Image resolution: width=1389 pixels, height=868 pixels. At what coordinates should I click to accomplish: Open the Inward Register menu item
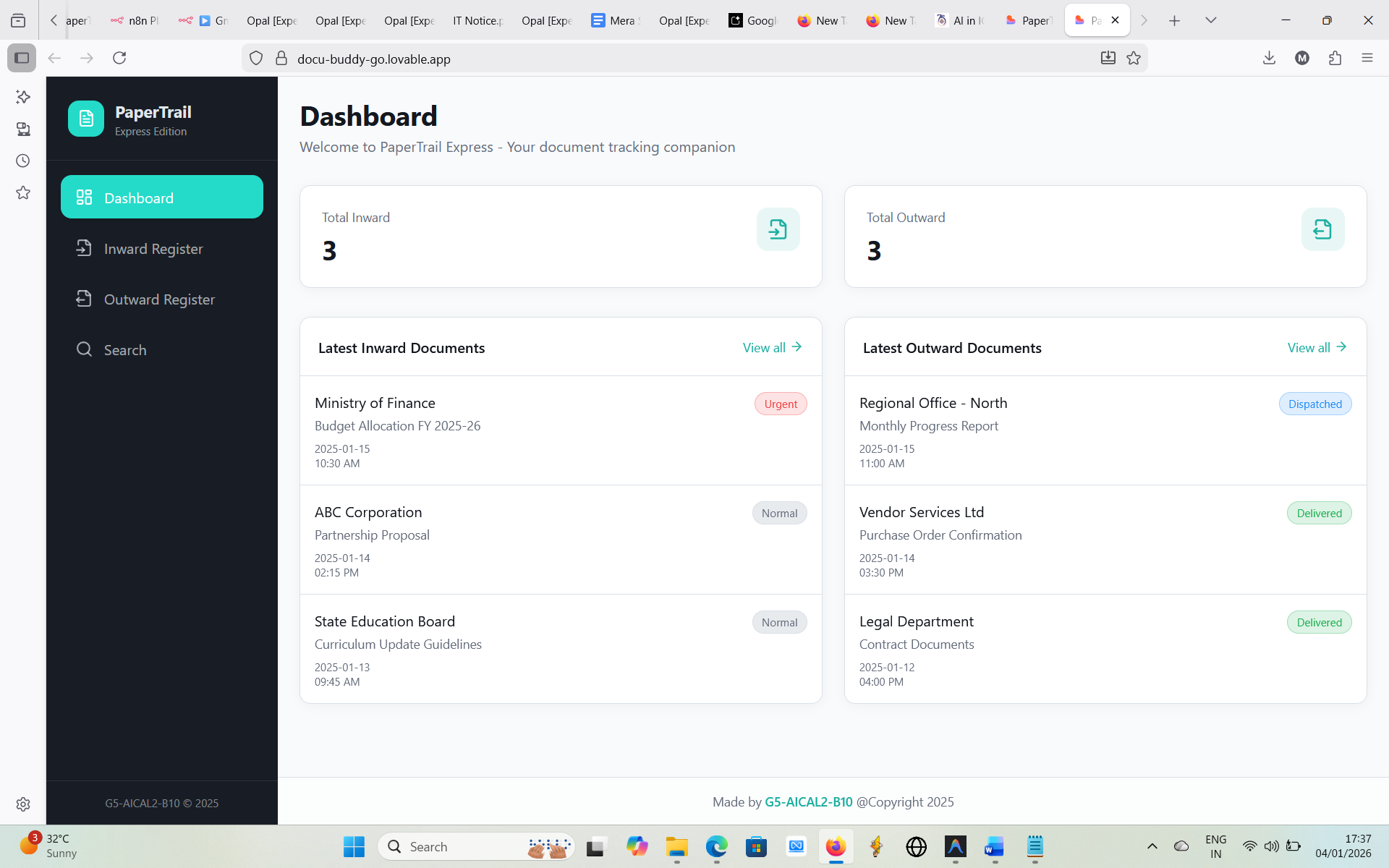click(x=153, y=249)
